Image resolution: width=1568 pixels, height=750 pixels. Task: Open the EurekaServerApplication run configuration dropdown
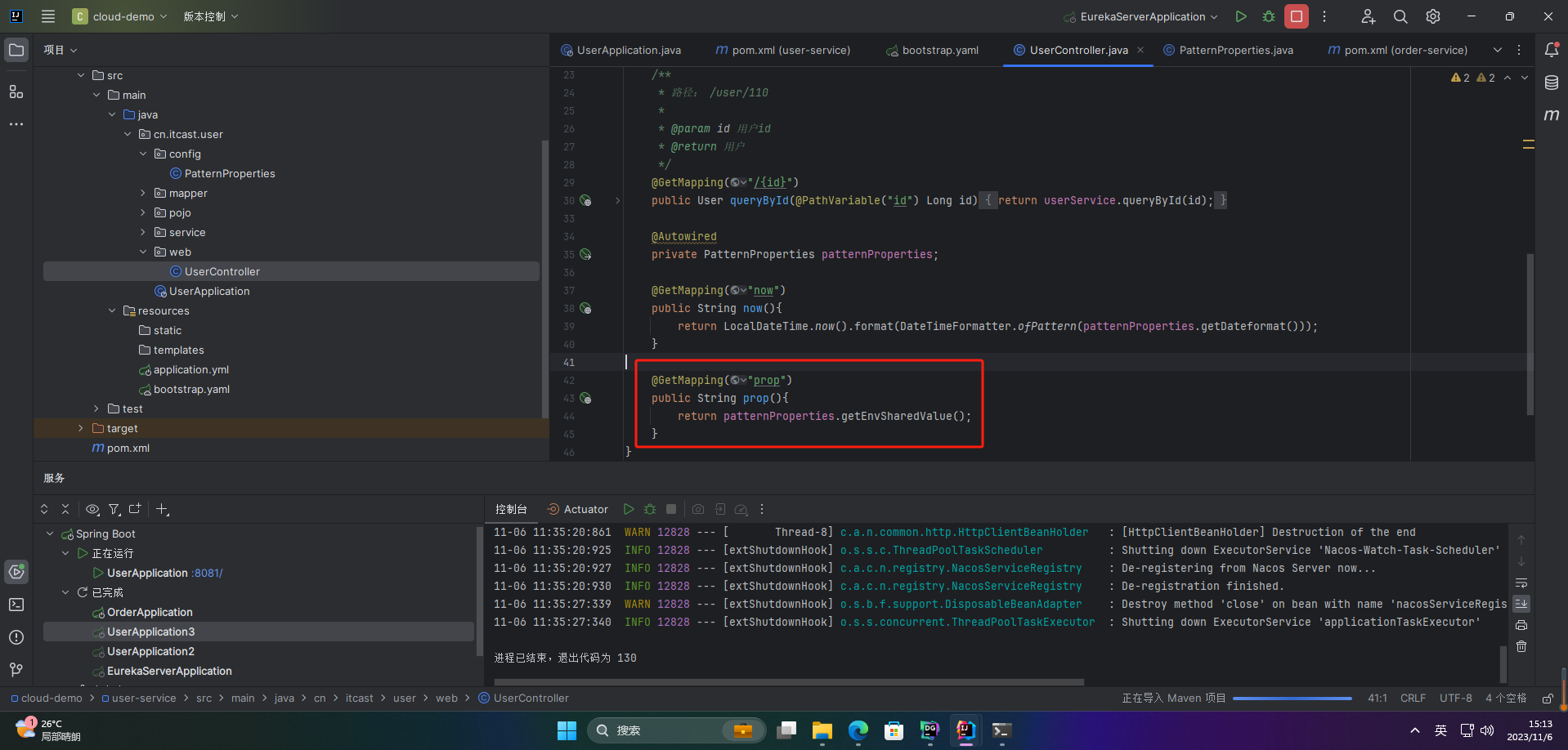(x=1141, y=16)
